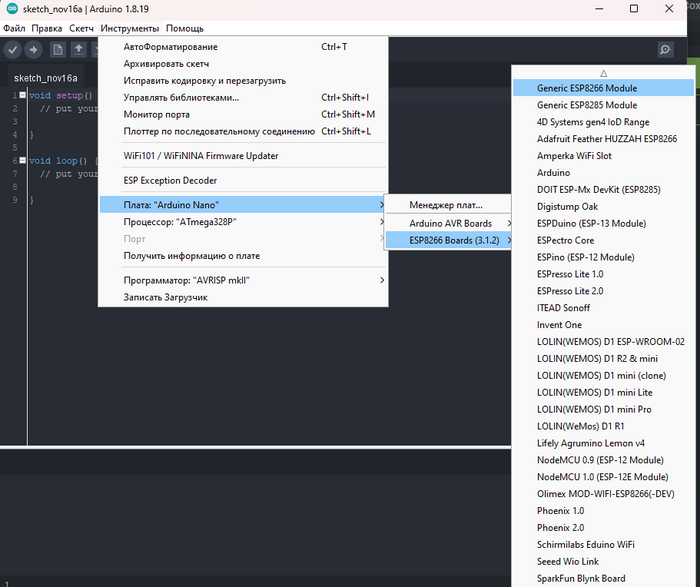Select Seeed Wio Link board
This screenshot has height=587, width=700.
pyautogui.click(x=604, y=562)
